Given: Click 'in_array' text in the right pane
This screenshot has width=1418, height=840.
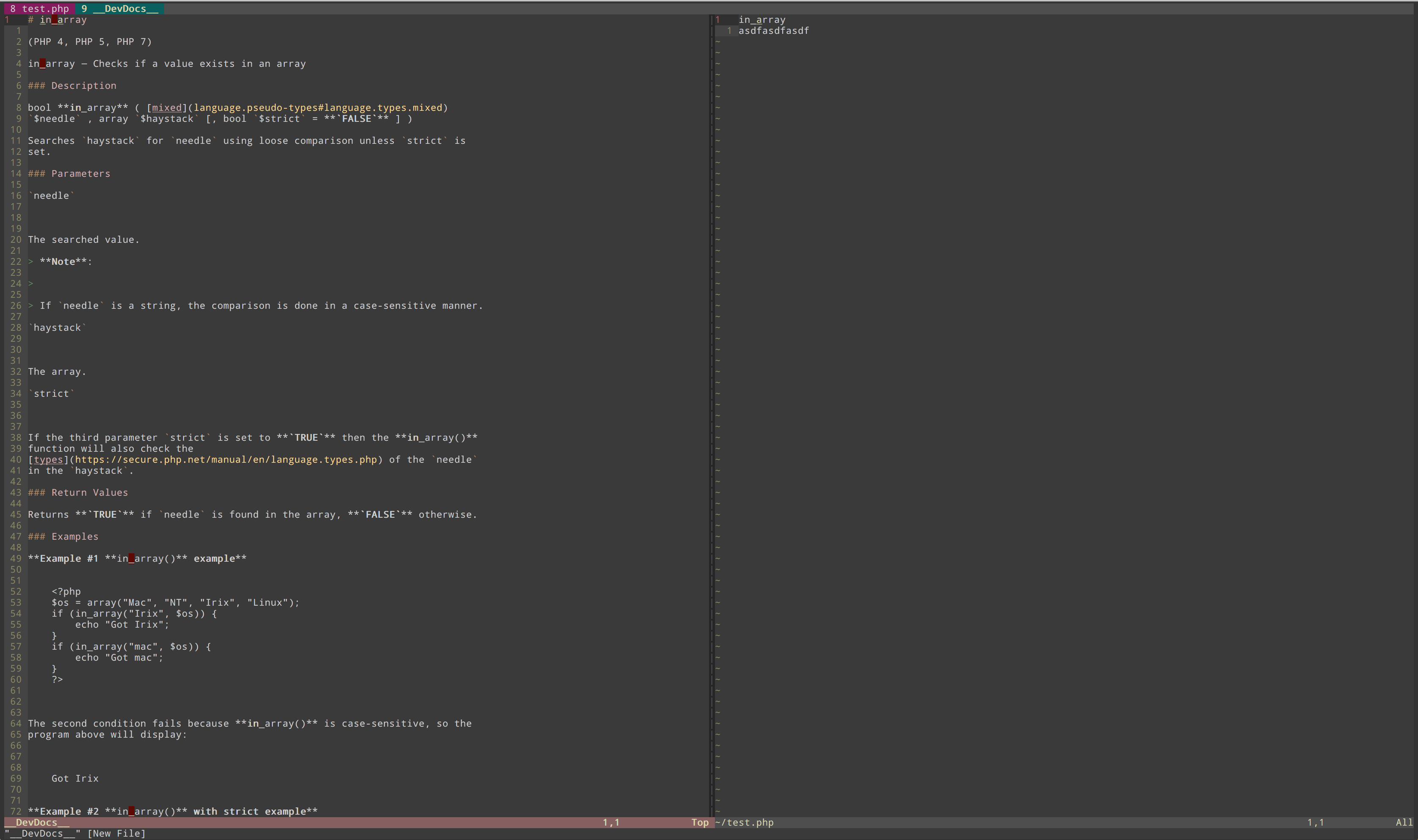Looking at the screenshot, I should (x=761, y=20).
